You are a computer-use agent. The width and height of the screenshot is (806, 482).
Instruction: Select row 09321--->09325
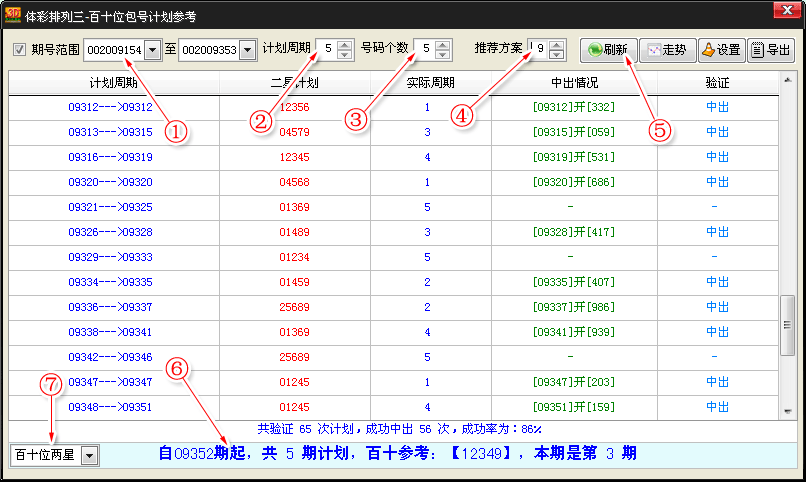393,208
